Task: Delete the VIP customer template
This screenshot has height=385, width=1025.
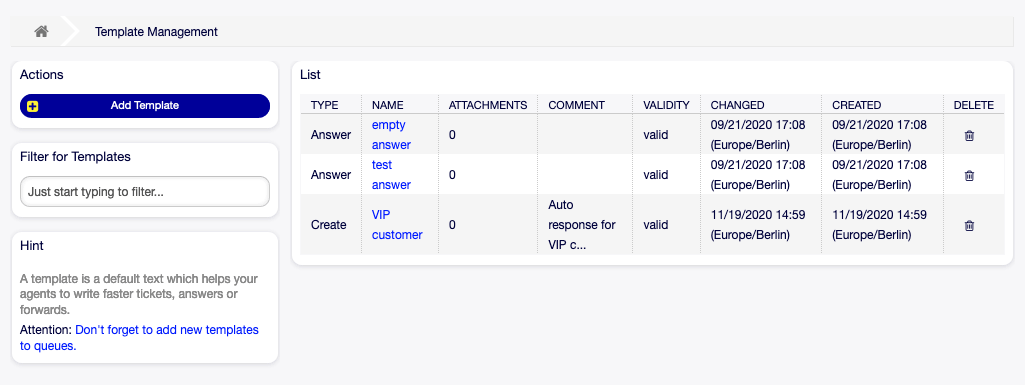Action: point(969,225)
